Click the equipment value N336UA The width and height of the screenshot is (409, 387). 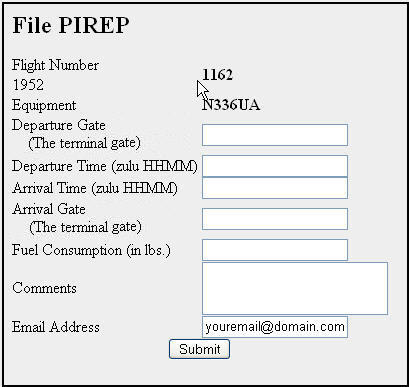[231, 105]
